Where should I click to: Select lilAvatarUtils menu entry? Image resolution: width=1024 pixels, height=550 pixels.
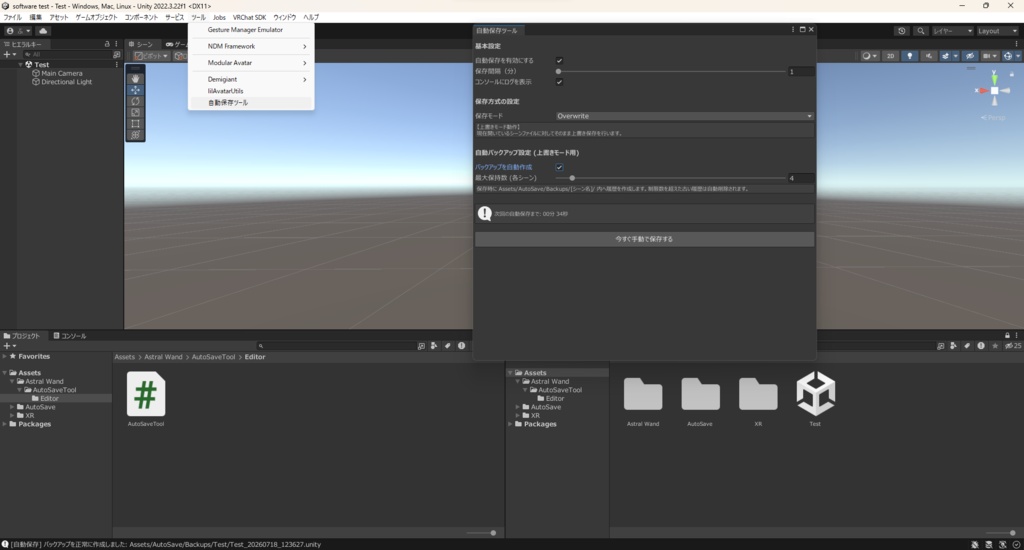(x=225, y=91)
